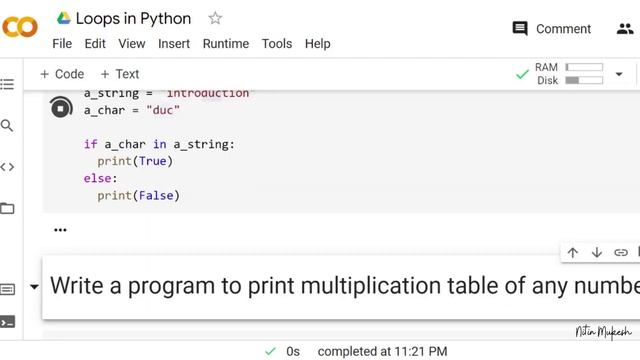This screenshot has height=360, width=640.
Task: Open the Files folder sidebar icon
Action: [7, 208]
